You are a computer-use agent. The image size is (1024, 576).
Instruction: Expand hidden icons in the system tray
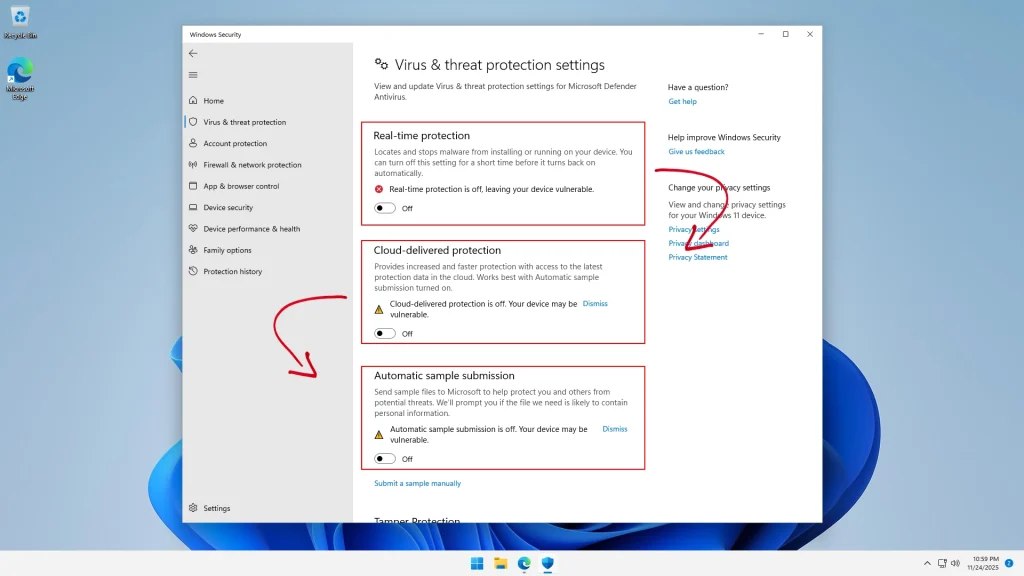click(926, 563)
